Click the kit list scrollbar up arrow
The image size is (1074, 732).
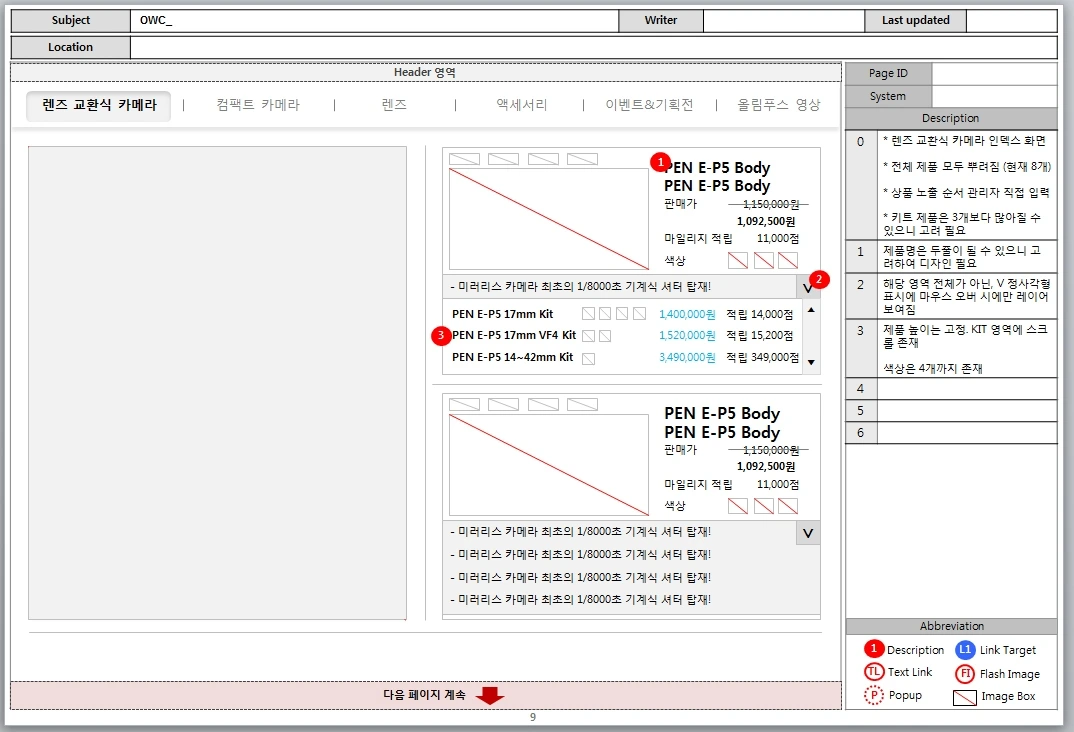click(812, 310)
